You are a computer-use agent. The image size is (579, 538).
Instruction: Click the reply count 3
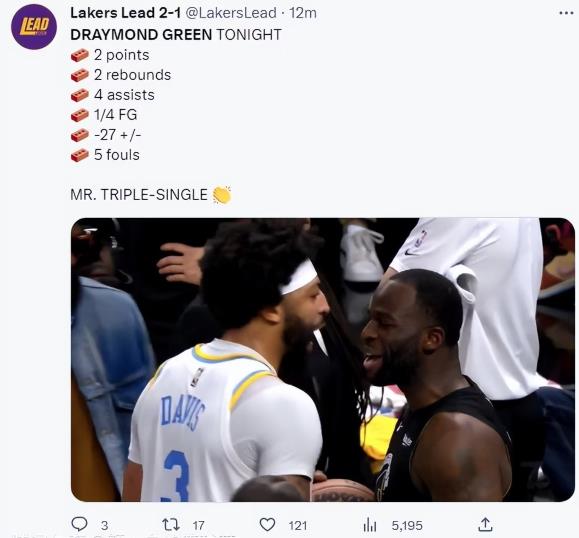(x=105, y=525)
